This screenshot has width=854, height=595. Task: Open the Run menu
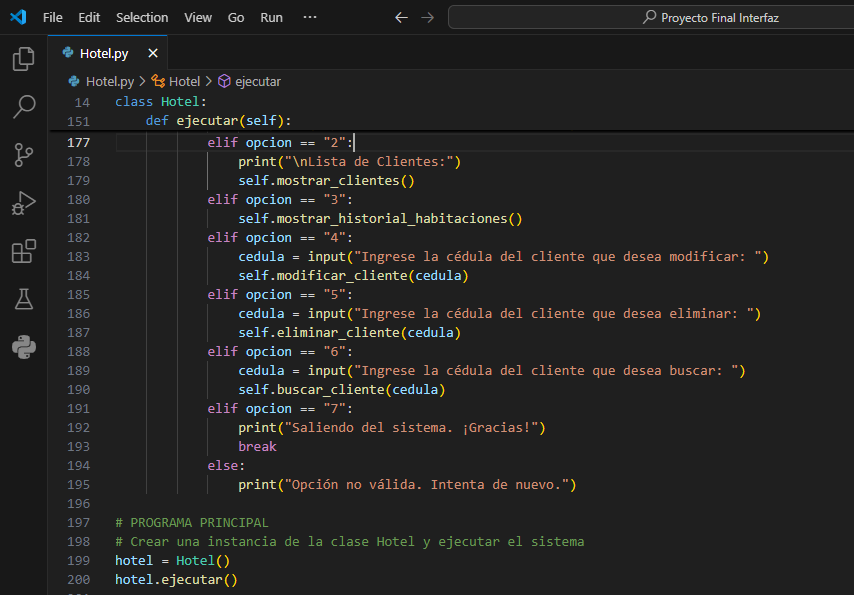tap(271, 17)
